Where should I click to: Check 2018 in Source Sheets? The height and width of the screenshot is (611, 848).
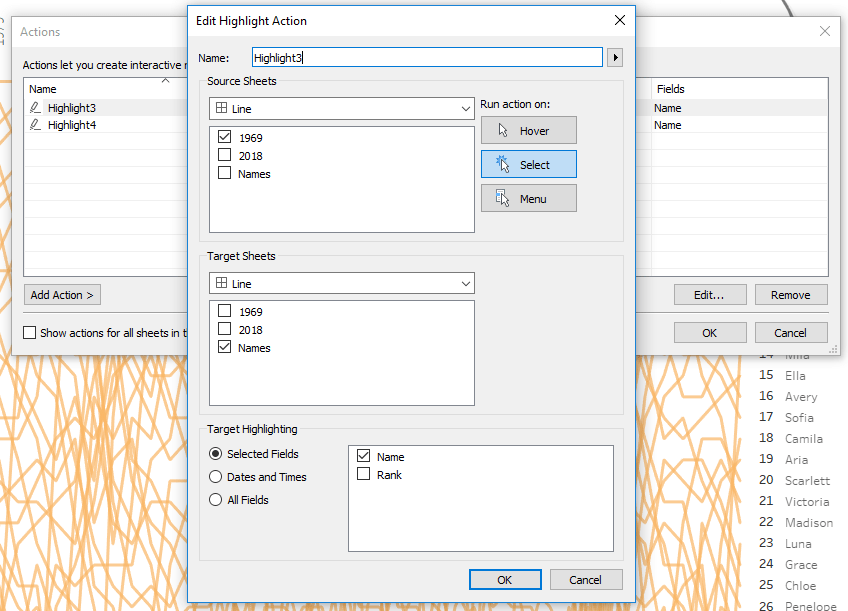coord(224,156)
